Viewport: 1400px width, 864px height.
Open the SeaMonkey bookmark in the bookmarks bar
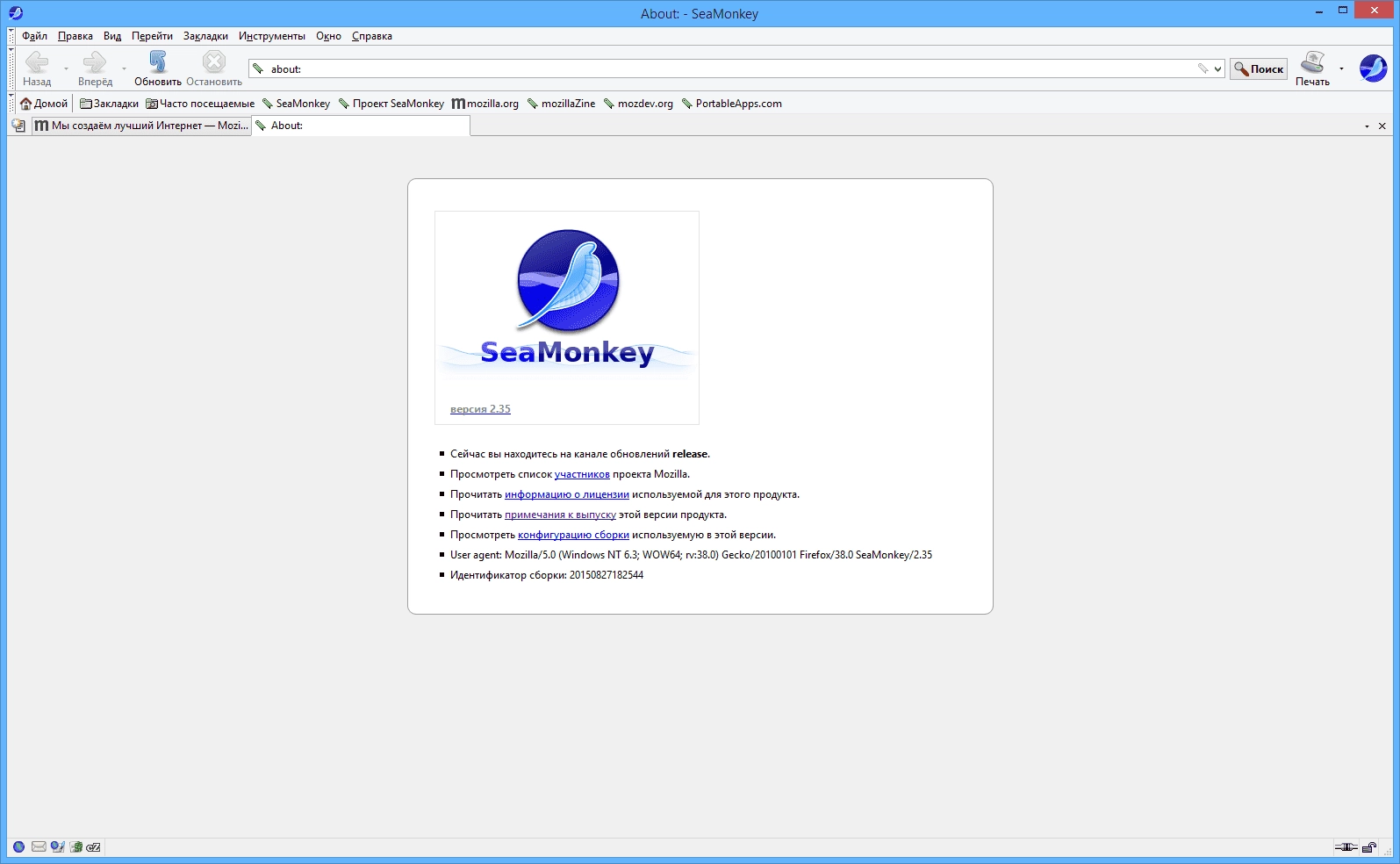297,104
